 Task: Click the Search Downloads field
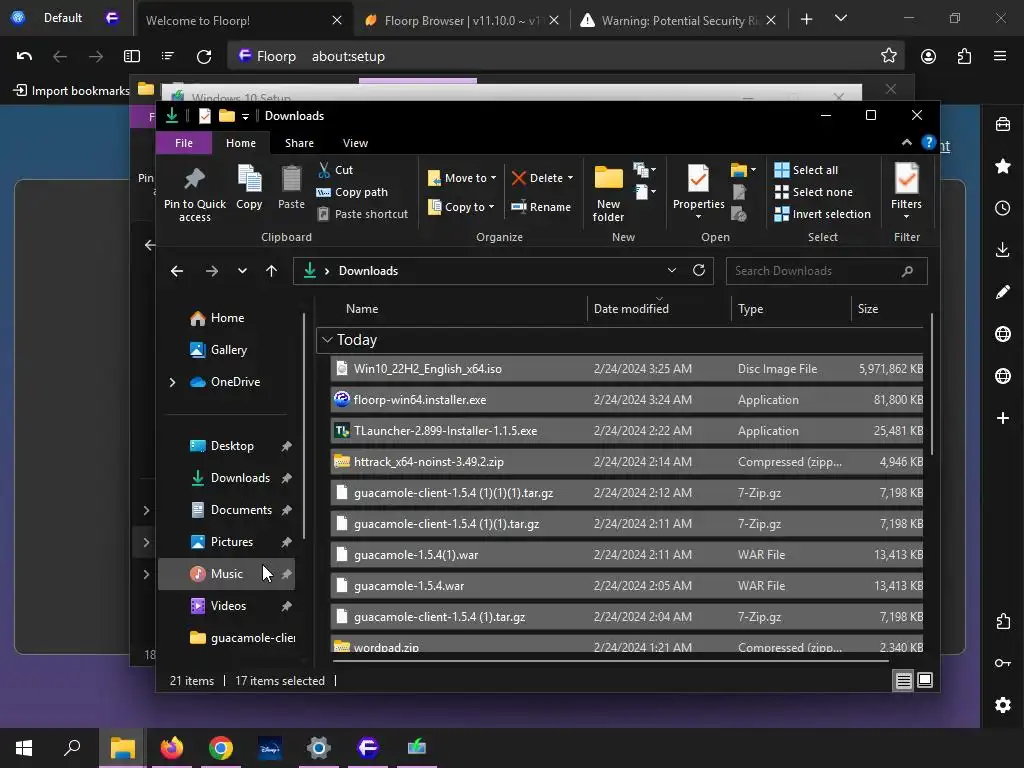click(826, 270)
